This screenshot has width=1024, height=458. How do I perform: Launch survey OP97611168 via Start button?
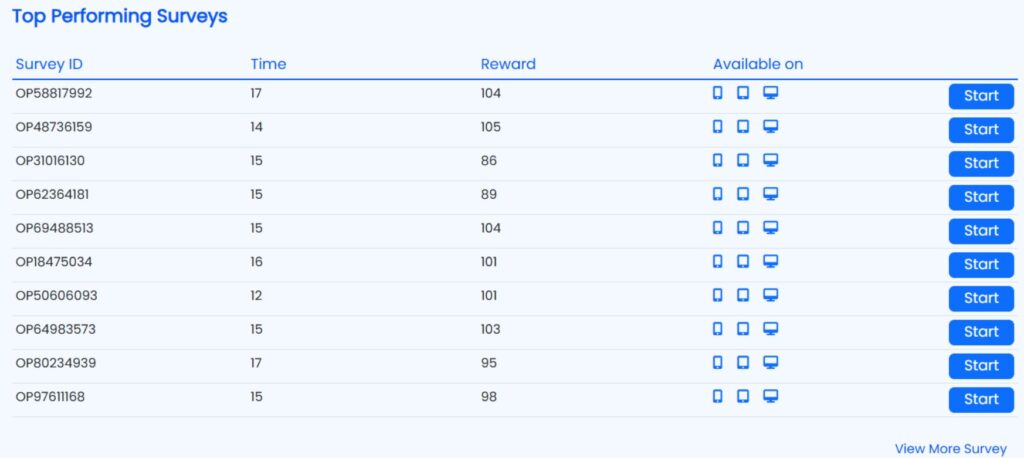click(980, 399)
